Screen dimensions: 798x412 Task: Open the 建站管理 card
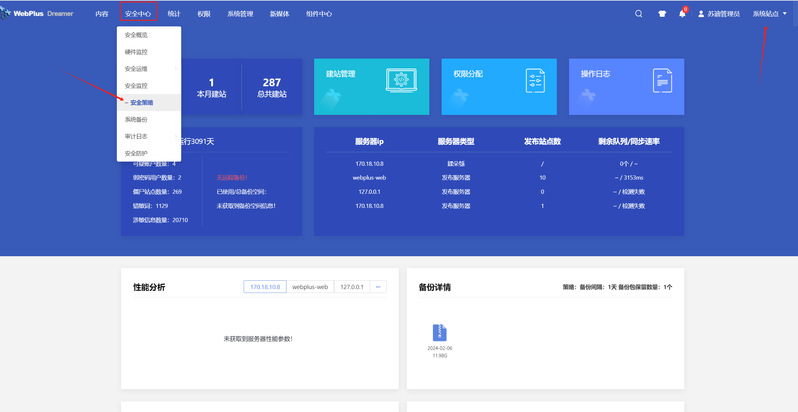pos(372,86)
